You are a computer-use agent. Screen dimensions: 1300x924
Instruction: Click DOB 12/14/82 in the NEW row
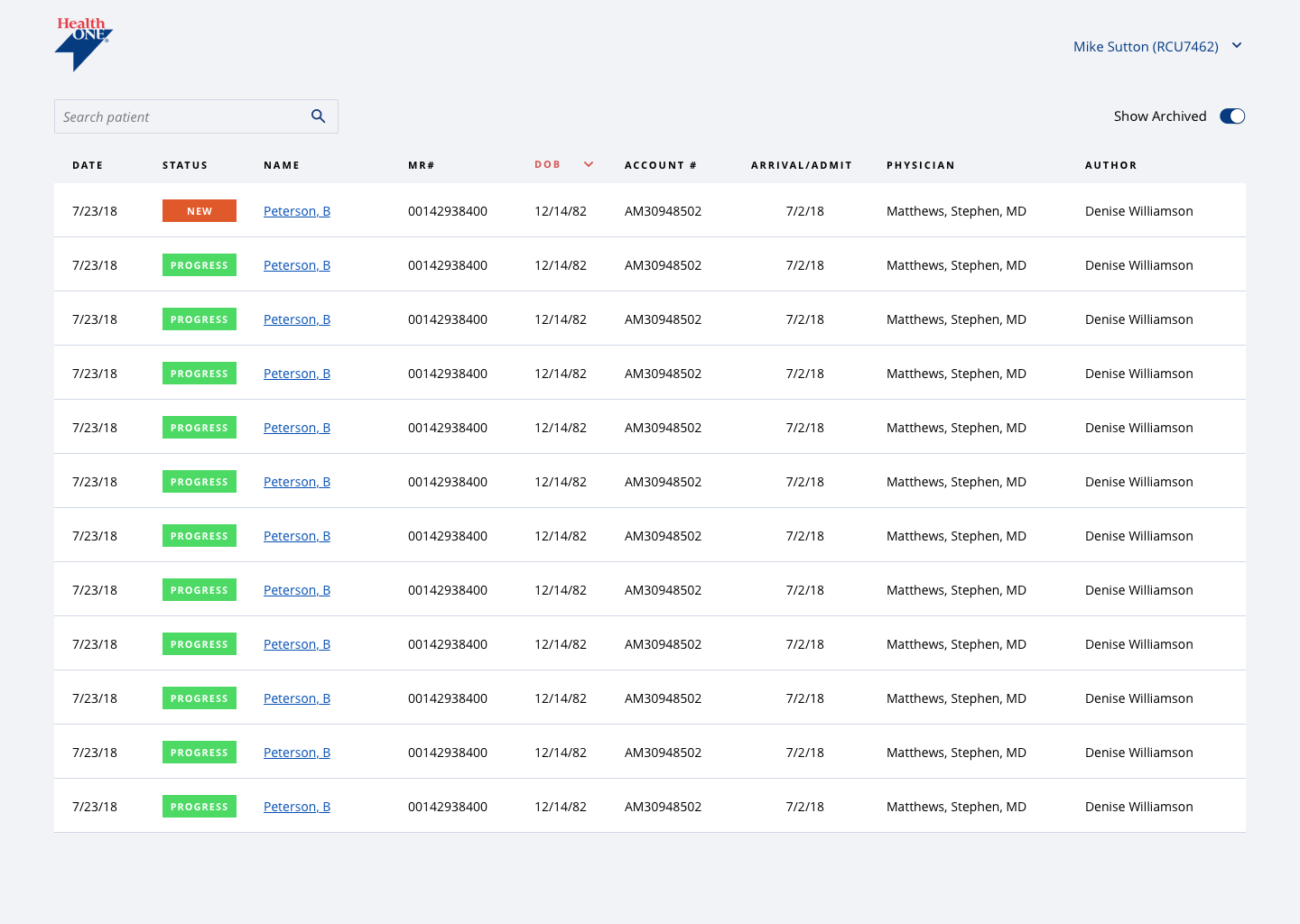561,211
